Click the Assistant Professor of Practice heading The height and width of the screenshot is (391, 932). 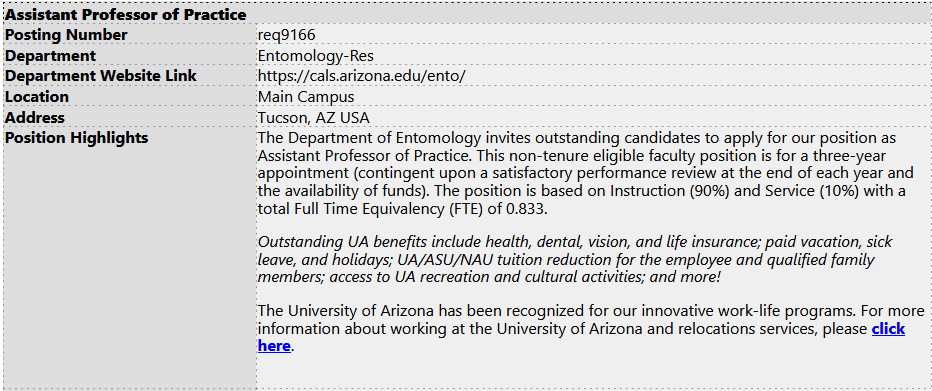125,14
